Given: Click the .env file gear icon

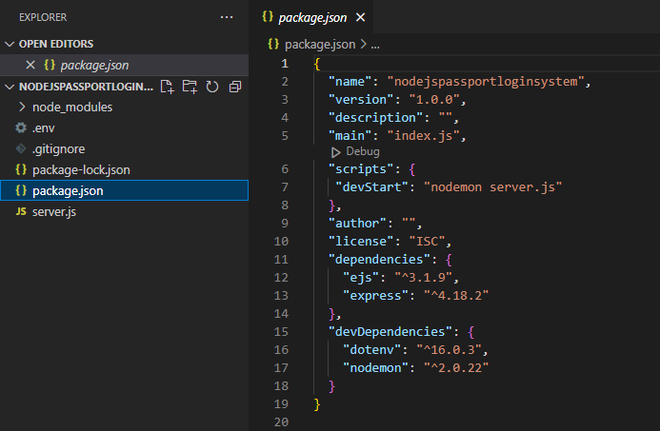Looking at the screenshot, I should (21, 128).
